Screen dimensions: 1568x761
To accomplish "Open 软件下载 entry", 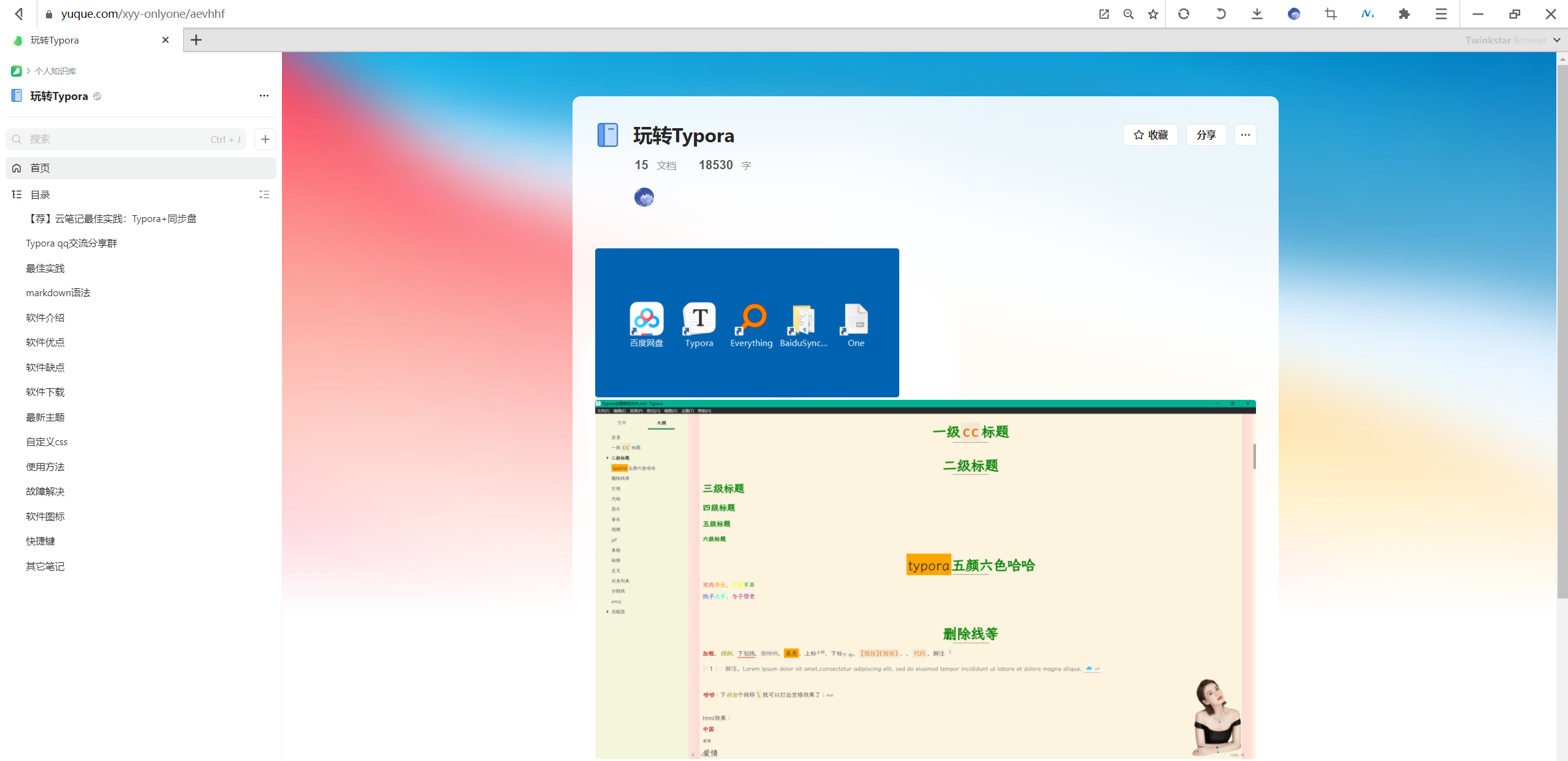I will tap(45, 392).
